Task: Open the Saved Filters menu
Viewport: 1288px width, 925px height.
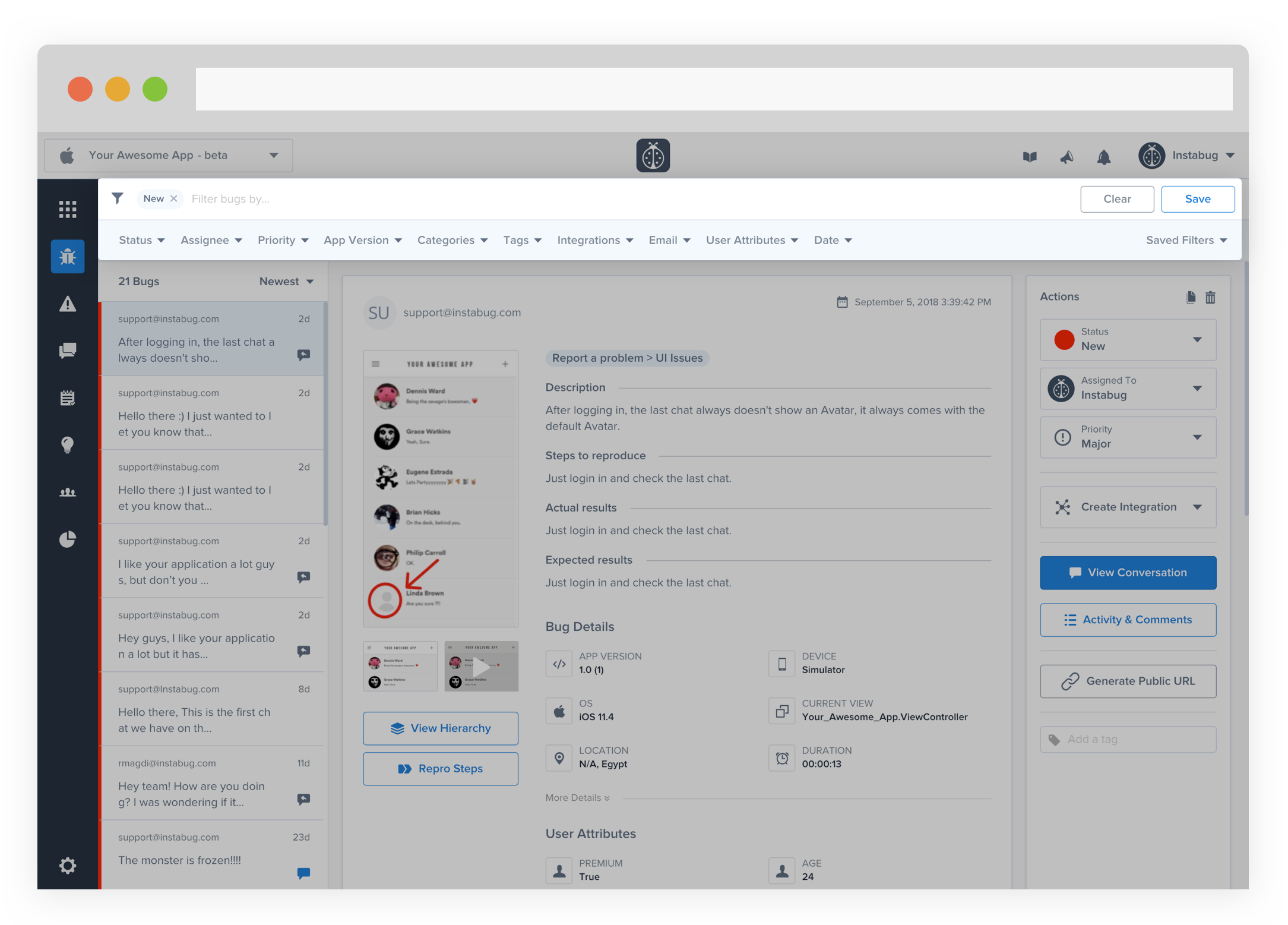Action: tap(1186, 240)
